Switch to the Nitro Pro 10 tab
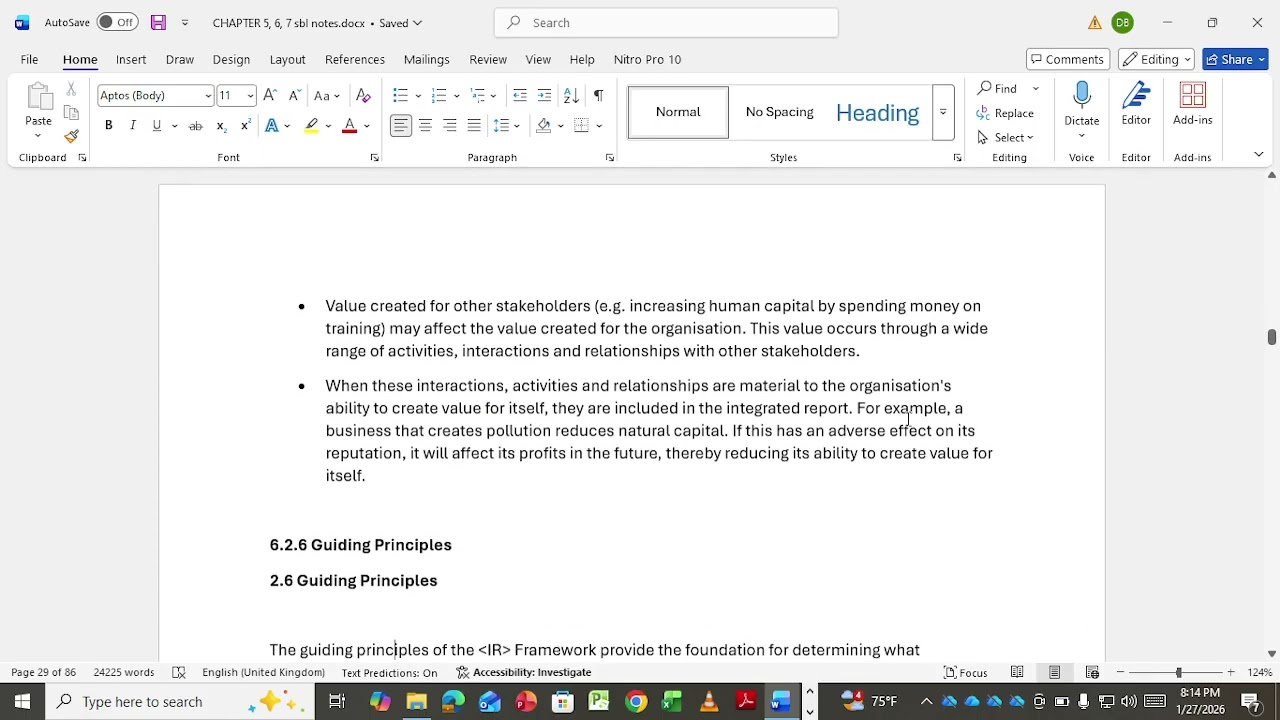1280x720 pixels. pos(648,59)
